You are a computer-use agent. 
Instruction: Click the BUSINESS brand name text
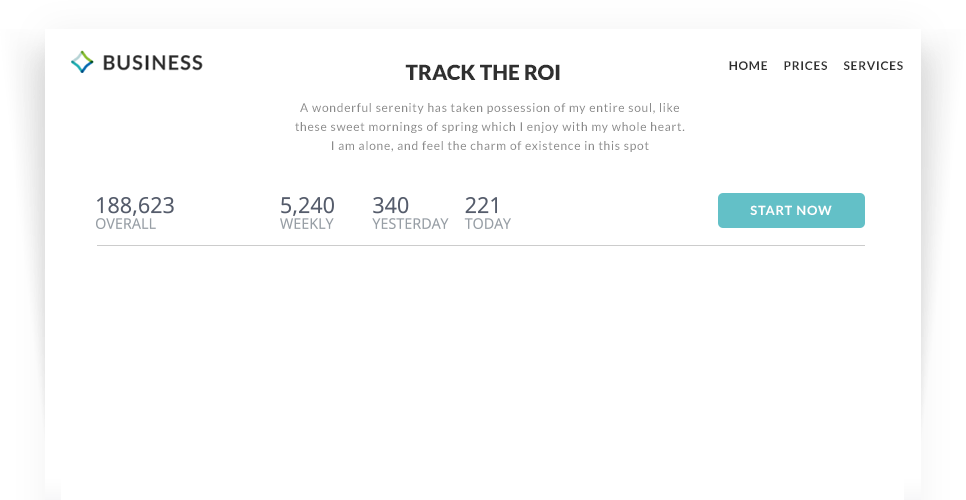[152, 63]
